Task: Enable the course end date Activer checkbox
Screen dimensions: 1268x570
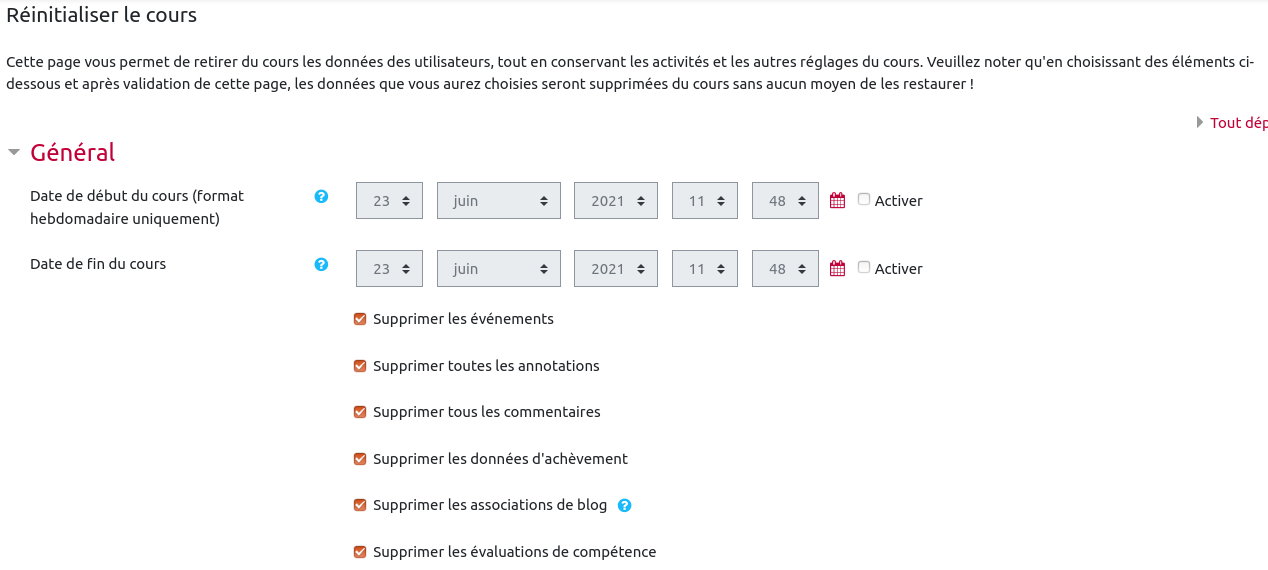Action: click(x=864, y=267)
